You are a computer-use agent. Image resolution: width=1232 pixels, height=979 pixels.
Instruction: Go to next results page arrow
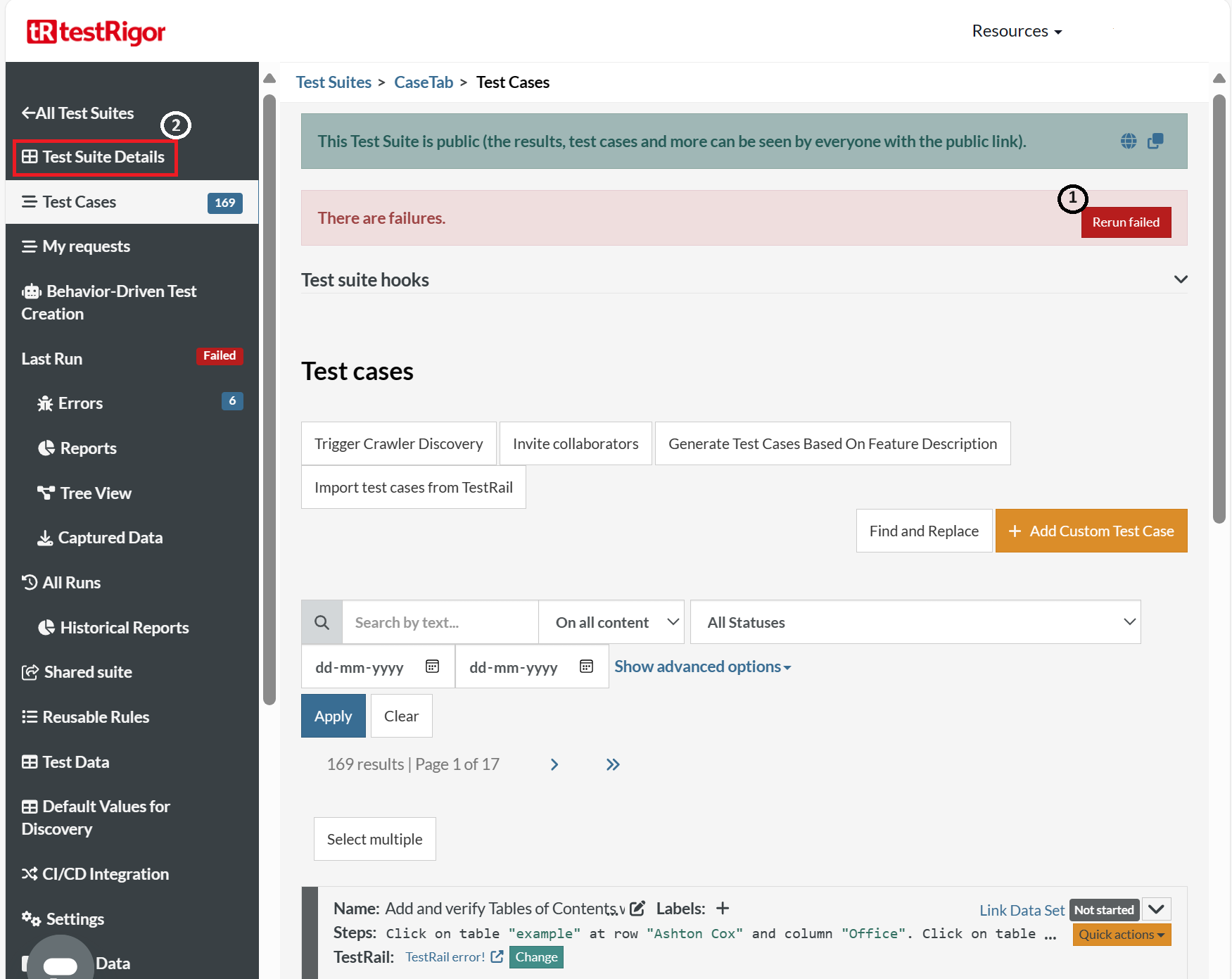coord(554,764)
